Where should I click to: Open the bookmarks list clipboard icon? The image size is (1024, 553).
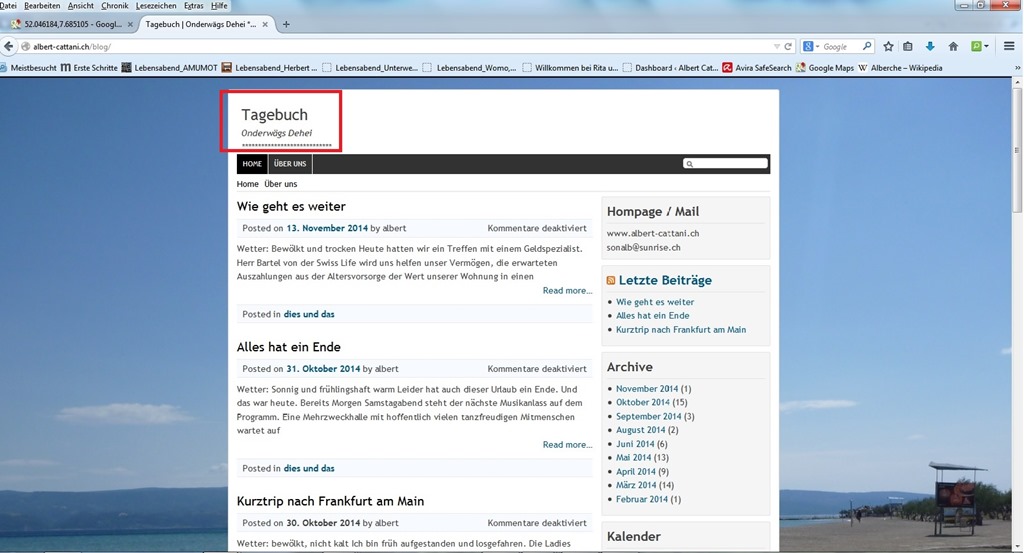pyautogui.click(x=908, y=46)
